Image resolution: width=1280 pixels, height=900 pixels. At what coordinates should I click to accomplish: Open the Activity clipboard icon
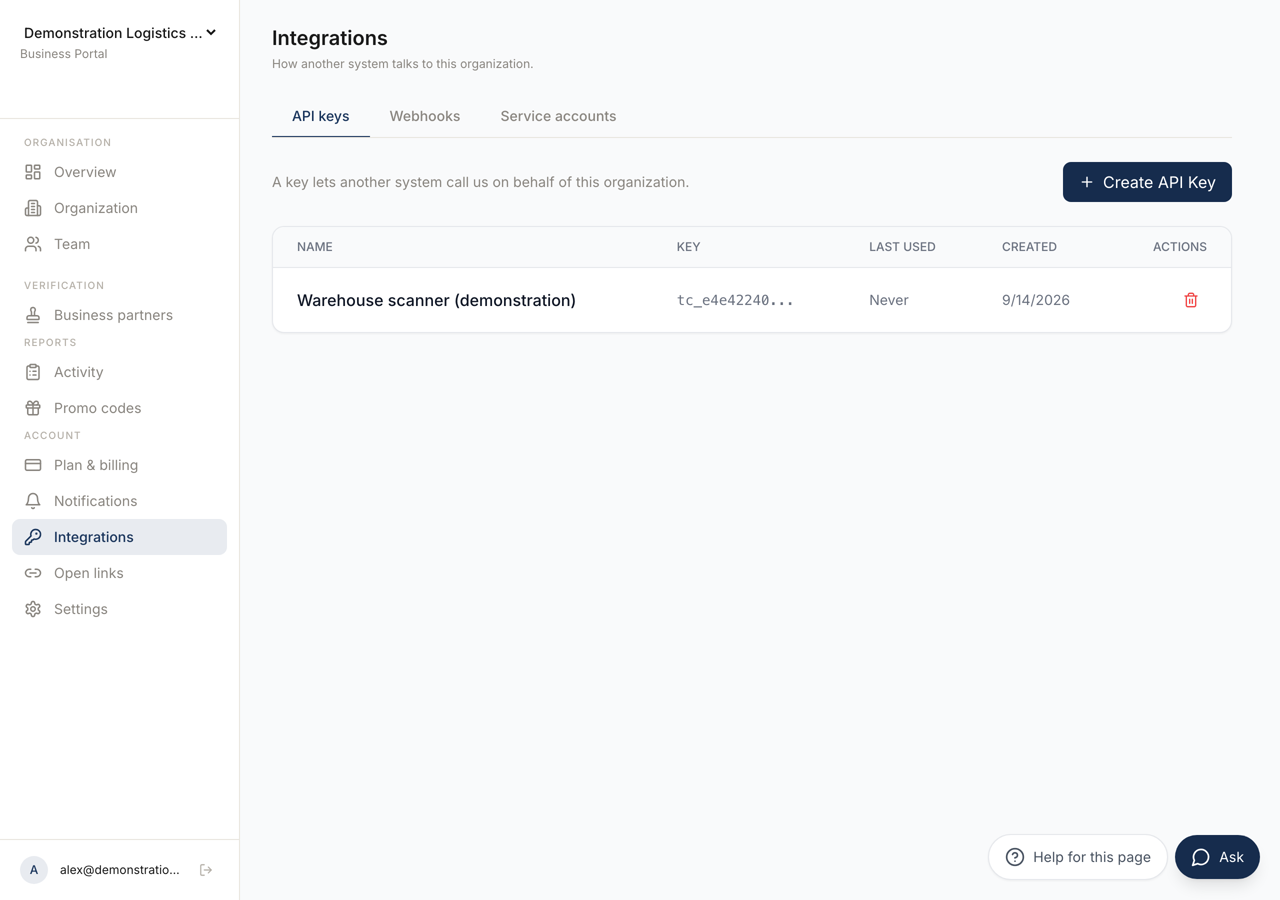click(33, 372)
